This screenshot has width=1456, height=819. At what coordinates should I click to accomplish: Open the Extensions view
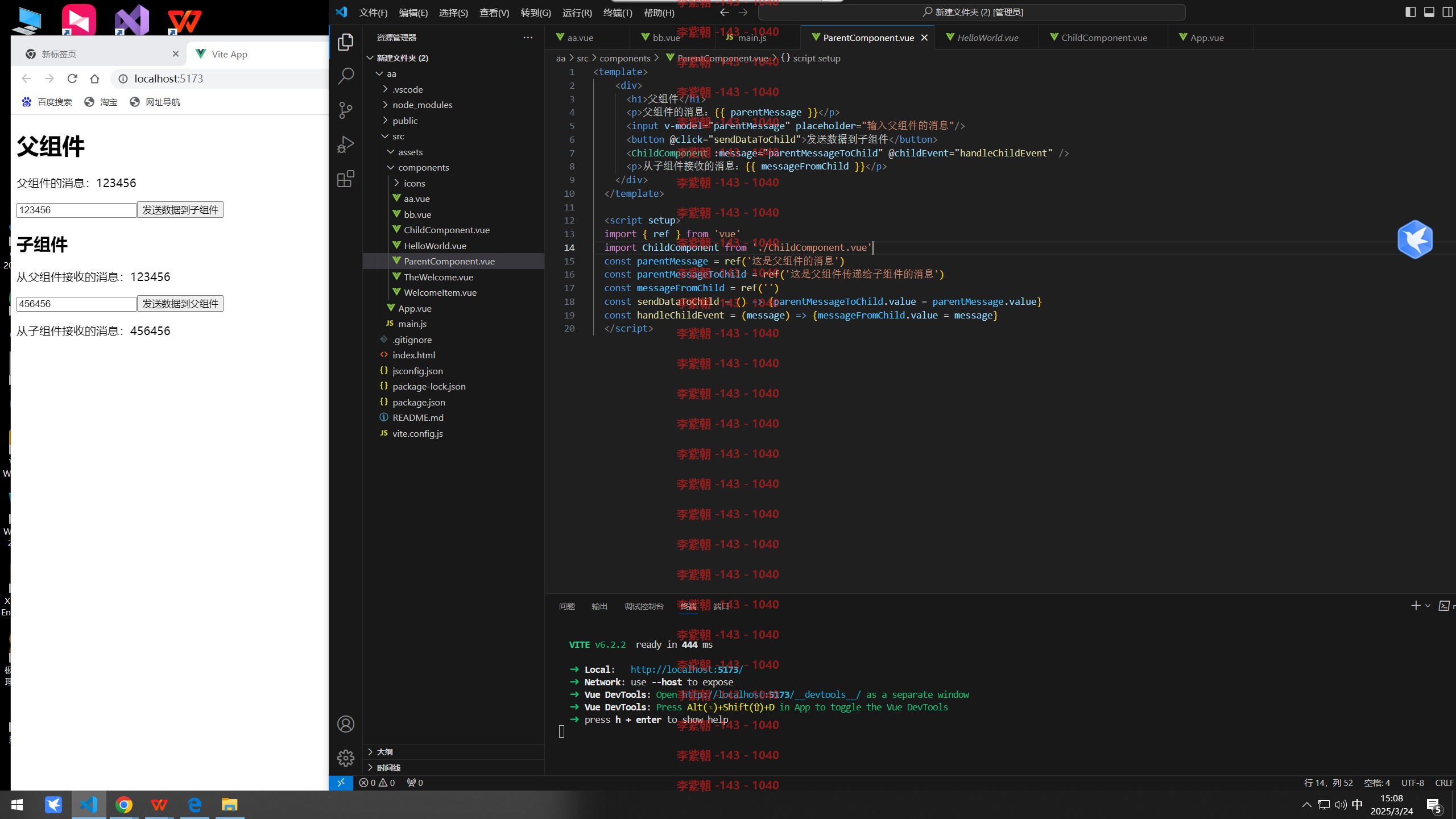(346, 179)
